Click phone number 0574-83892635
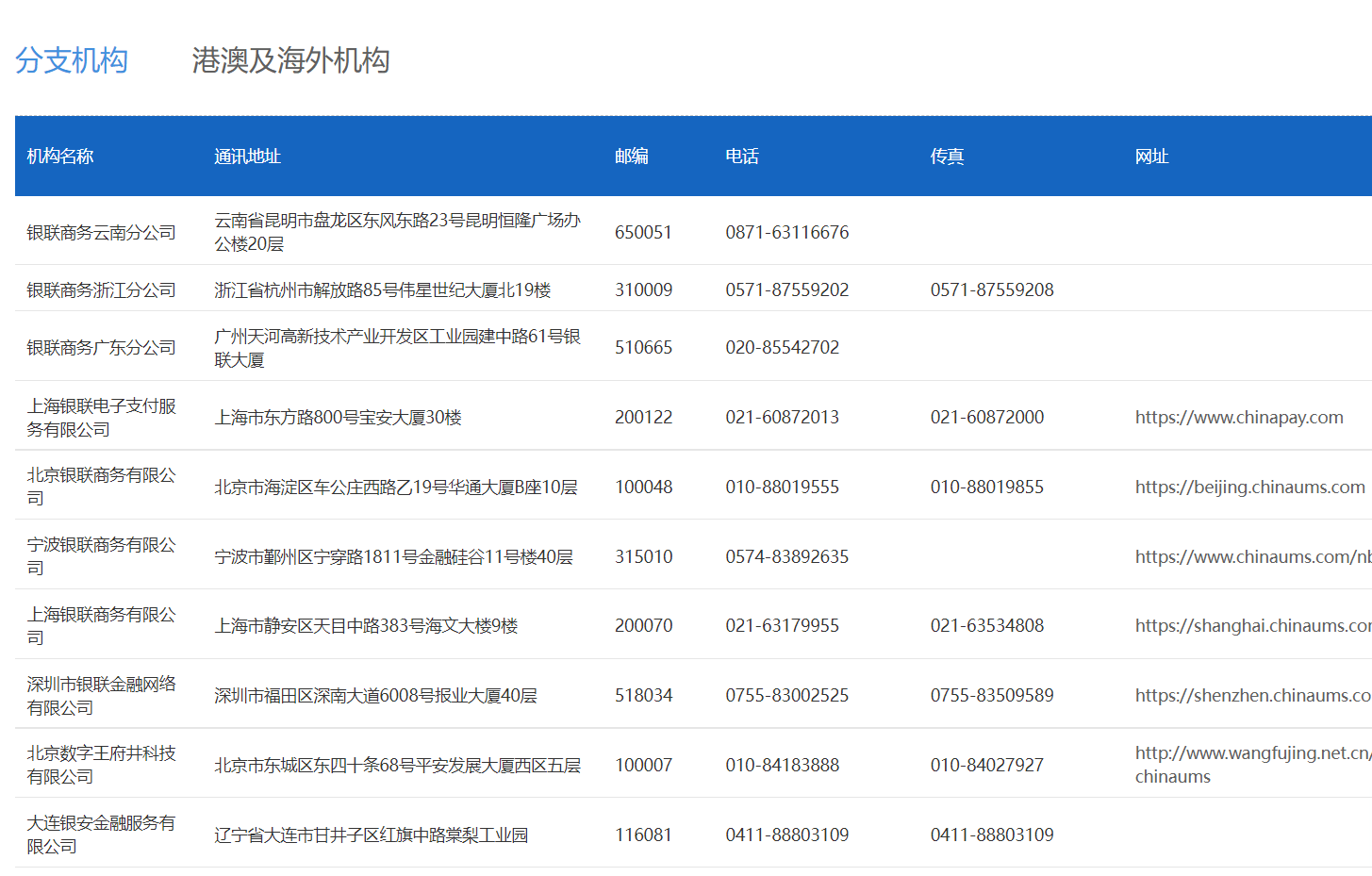This screenshot has height=876, width=1372. (787, 556)
